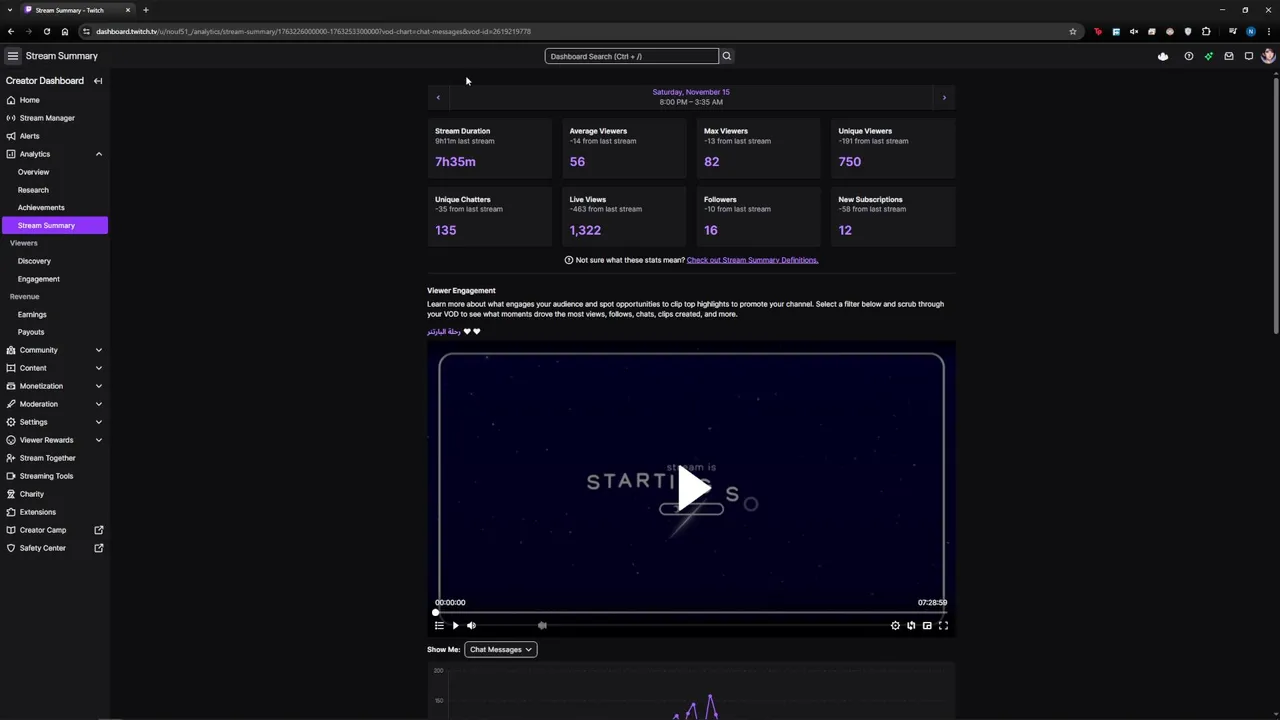Toggle theatre mode icon in the player
Image resolution: width=1280 pixels, height=720 pixels.
click(x=911, y=625)
